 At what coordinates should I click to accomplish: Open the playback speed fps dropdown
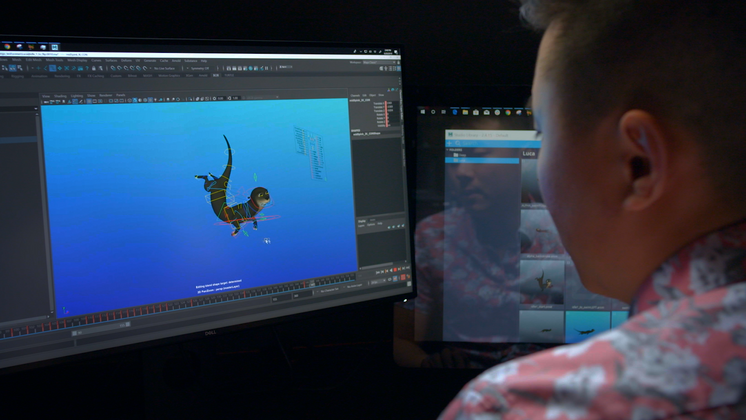click(378, 282)
